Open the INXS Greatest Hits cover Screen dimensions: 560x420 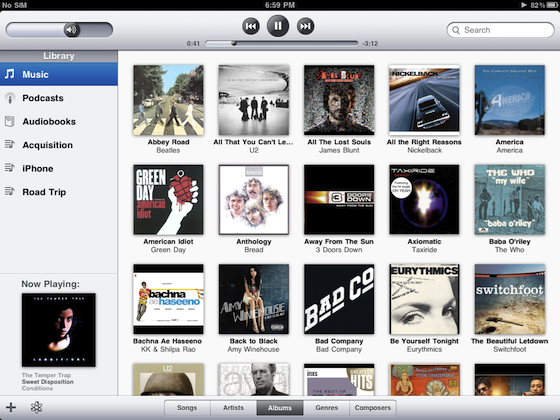point(339,379)
